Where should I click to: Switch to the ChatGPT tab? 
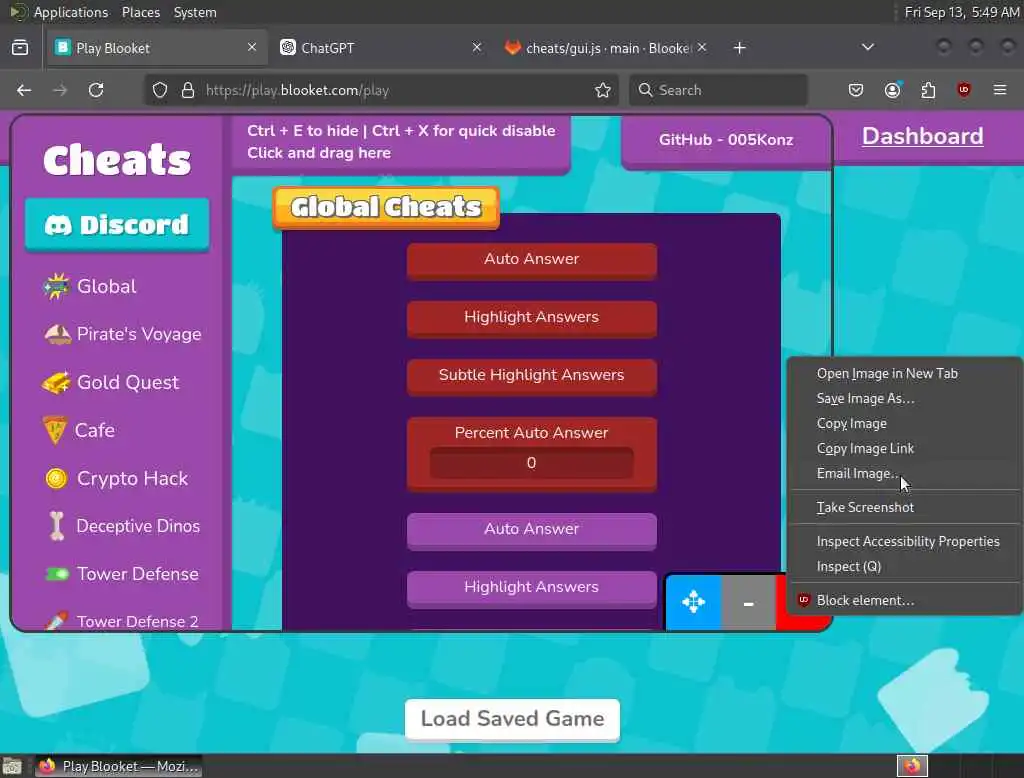tap(381, 48)
